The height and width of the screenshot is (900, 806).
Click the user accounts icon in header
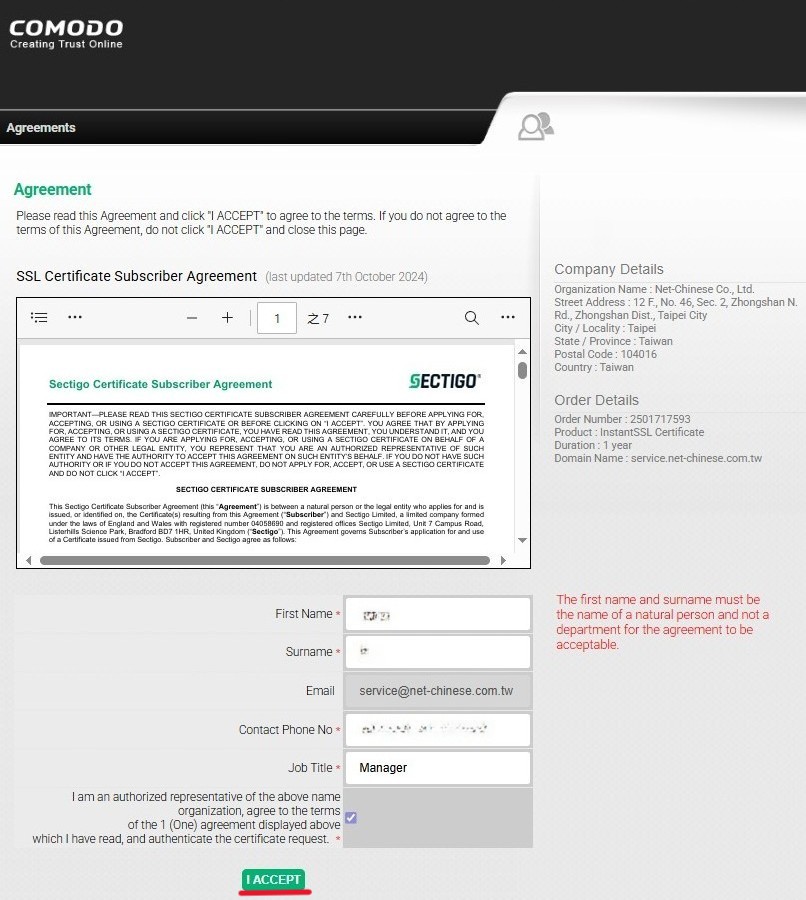point(536,126)
